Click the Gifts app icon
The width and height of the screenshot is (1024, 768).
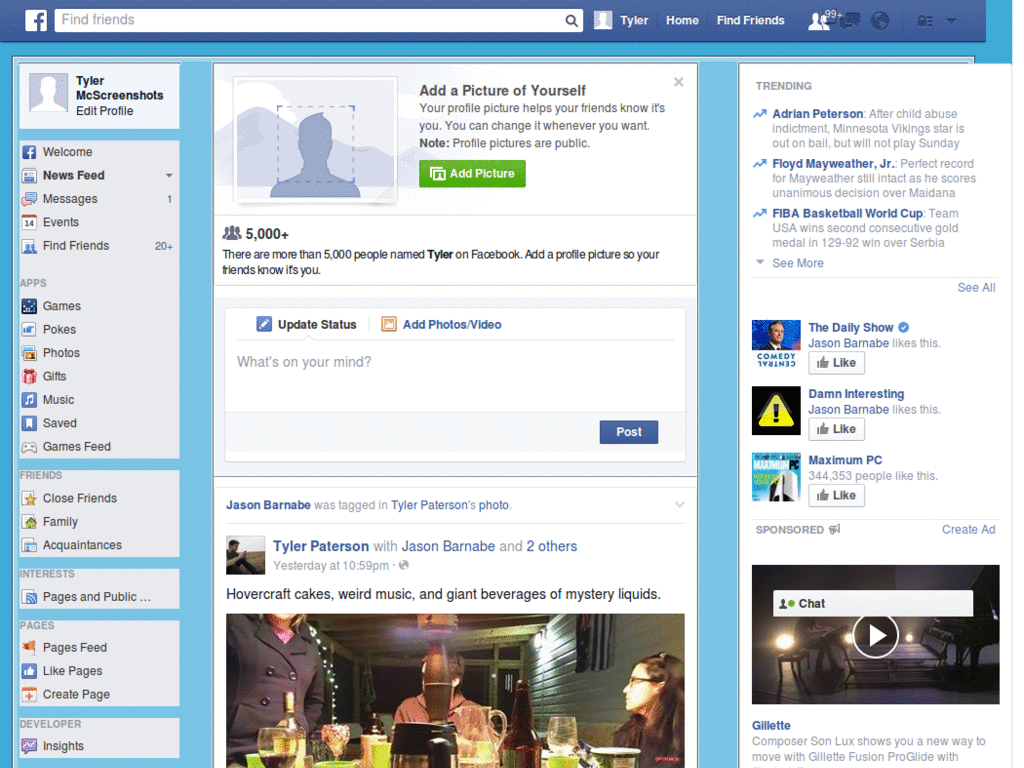pos(29,377)
